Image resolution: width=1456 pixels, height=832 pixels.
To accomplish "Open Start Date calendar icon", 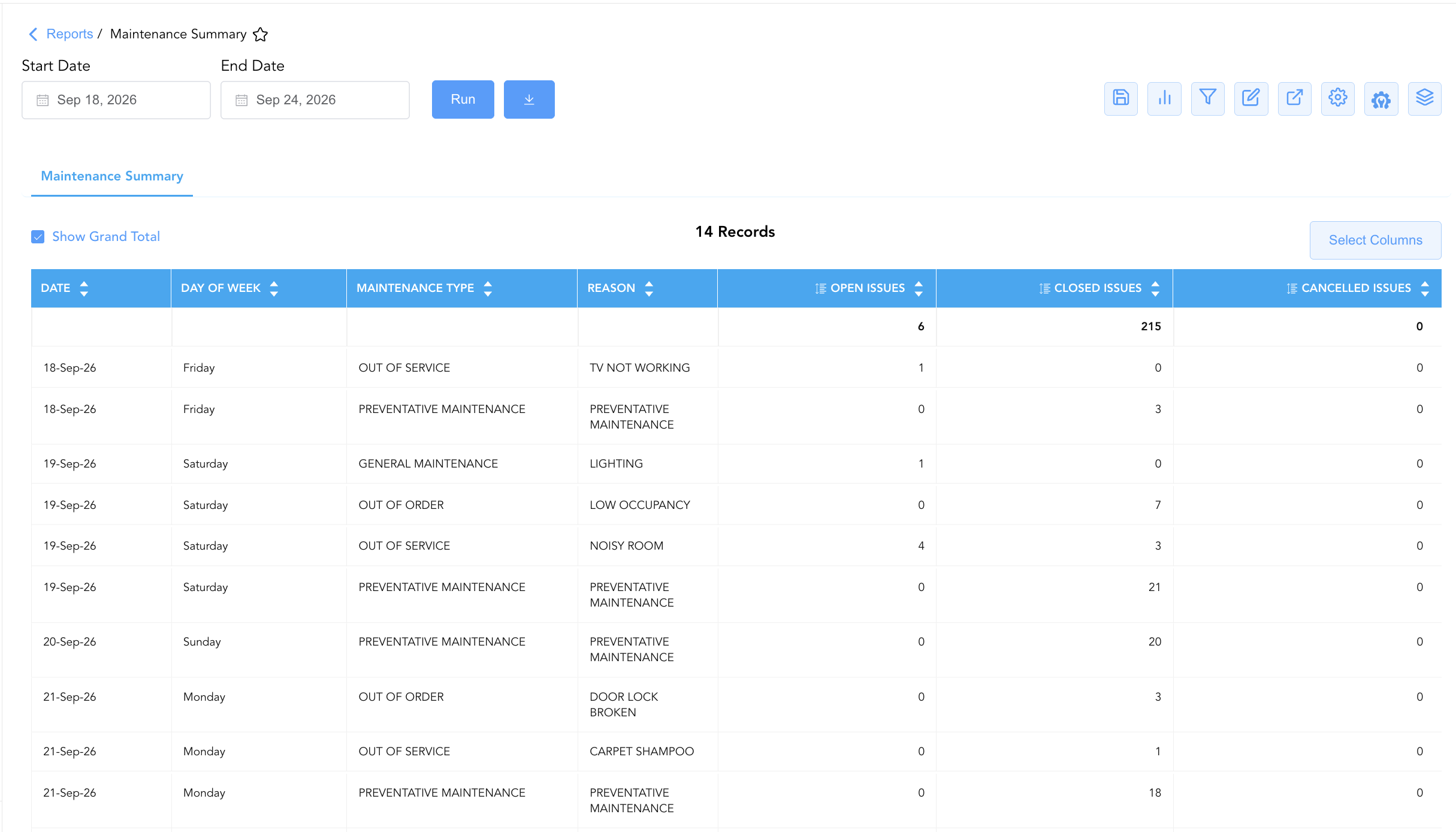I will tap(43, 100).
